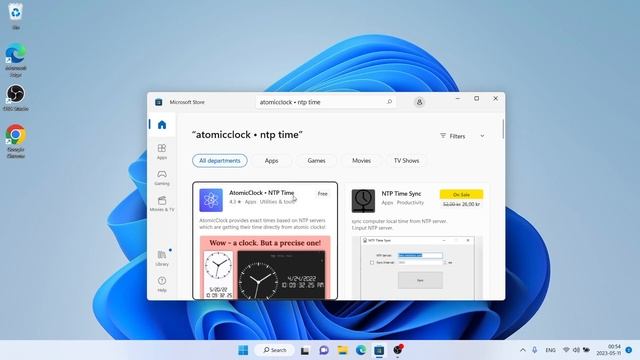Screen dimensions: 640x360
Task: Click NTP Time Sync screenshot thumbnail
Action: (x=417, y=268)
